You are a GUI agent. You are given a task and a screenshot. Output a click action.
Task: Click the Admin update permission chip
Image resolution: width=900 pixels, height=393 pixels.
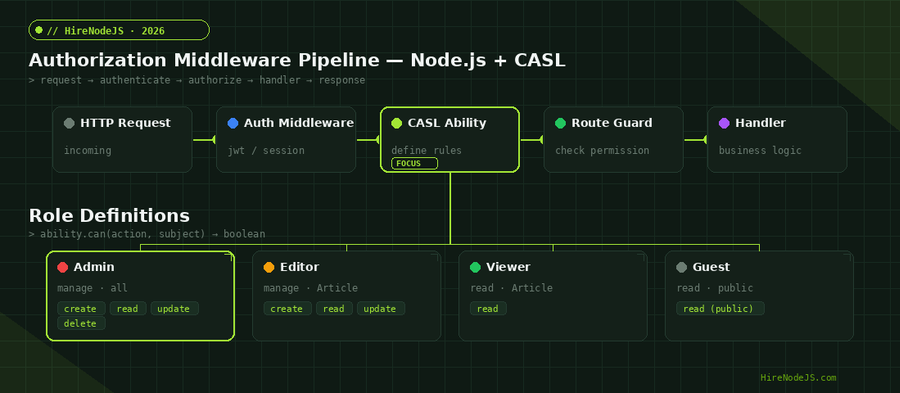[174, 309]
